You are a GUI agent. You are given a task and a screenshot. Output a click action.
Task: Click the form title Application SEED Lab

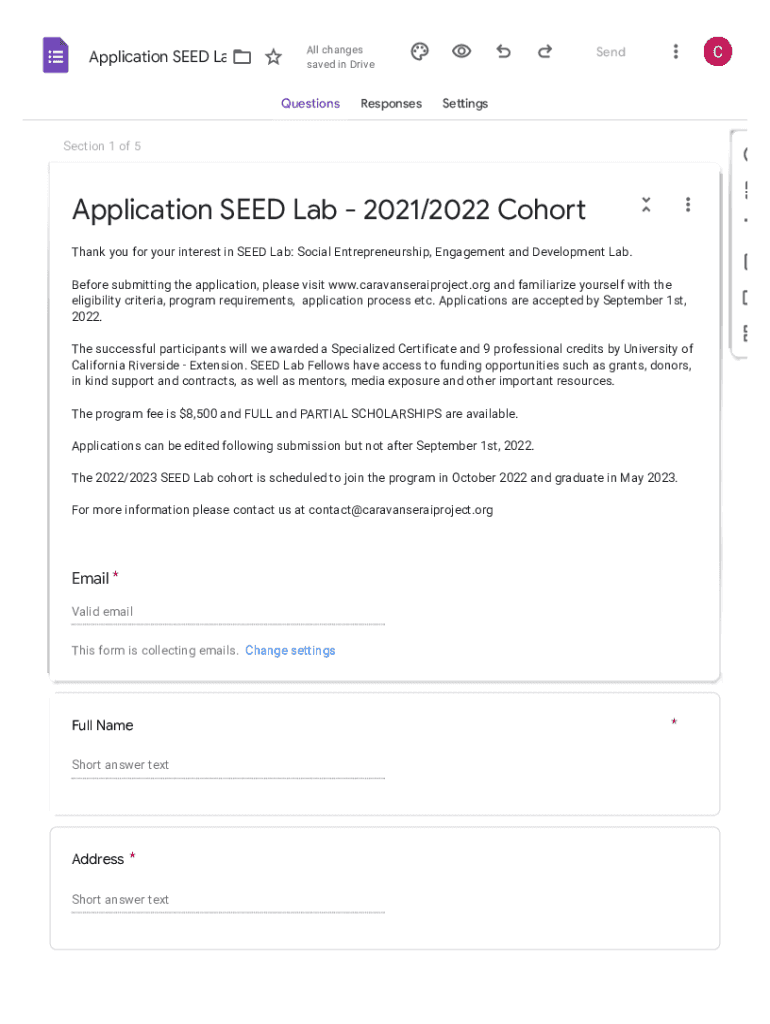tap(157, 57)
